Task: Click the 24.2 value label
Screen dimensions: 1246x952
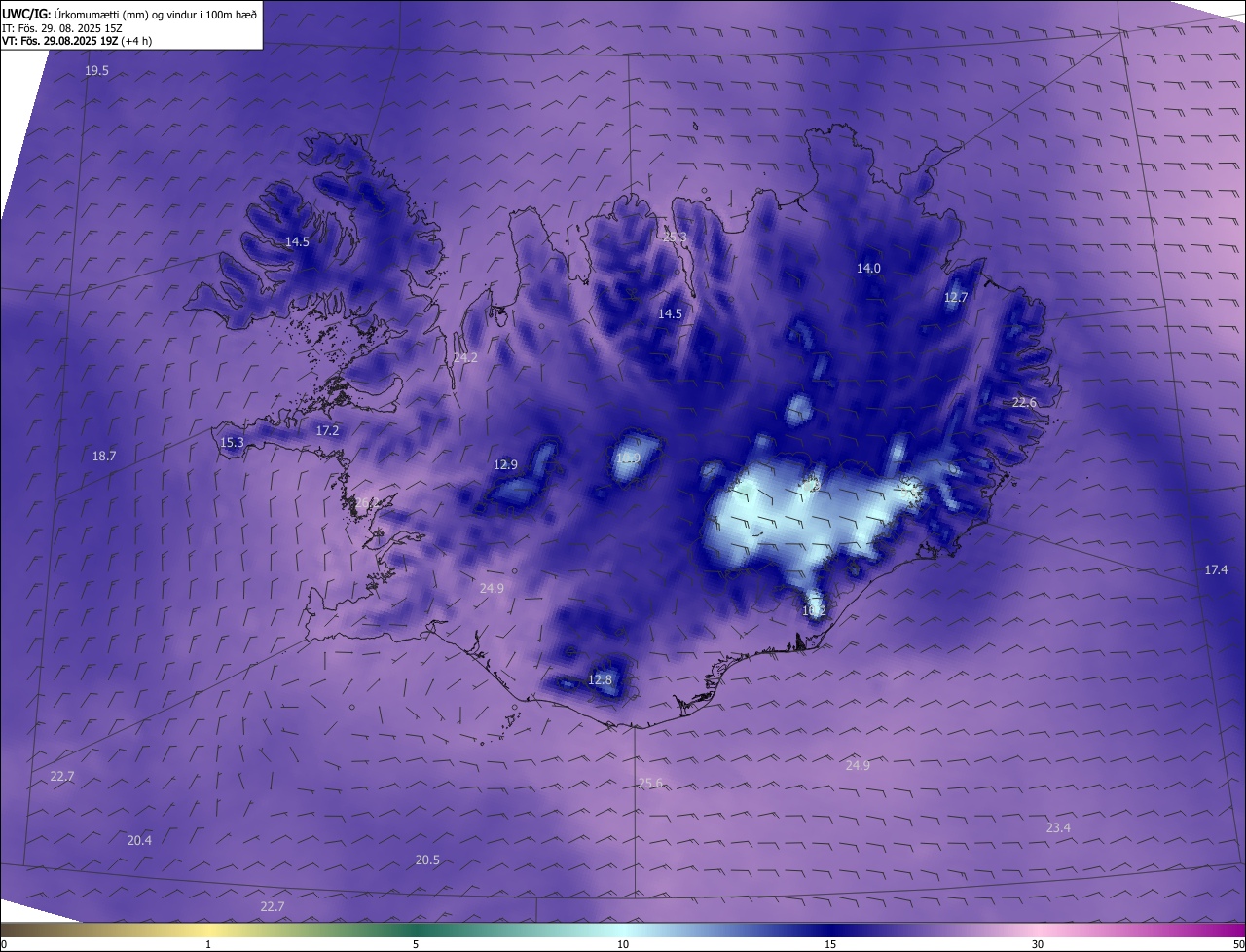Action: pyautogui.click(x=465, y=358)
